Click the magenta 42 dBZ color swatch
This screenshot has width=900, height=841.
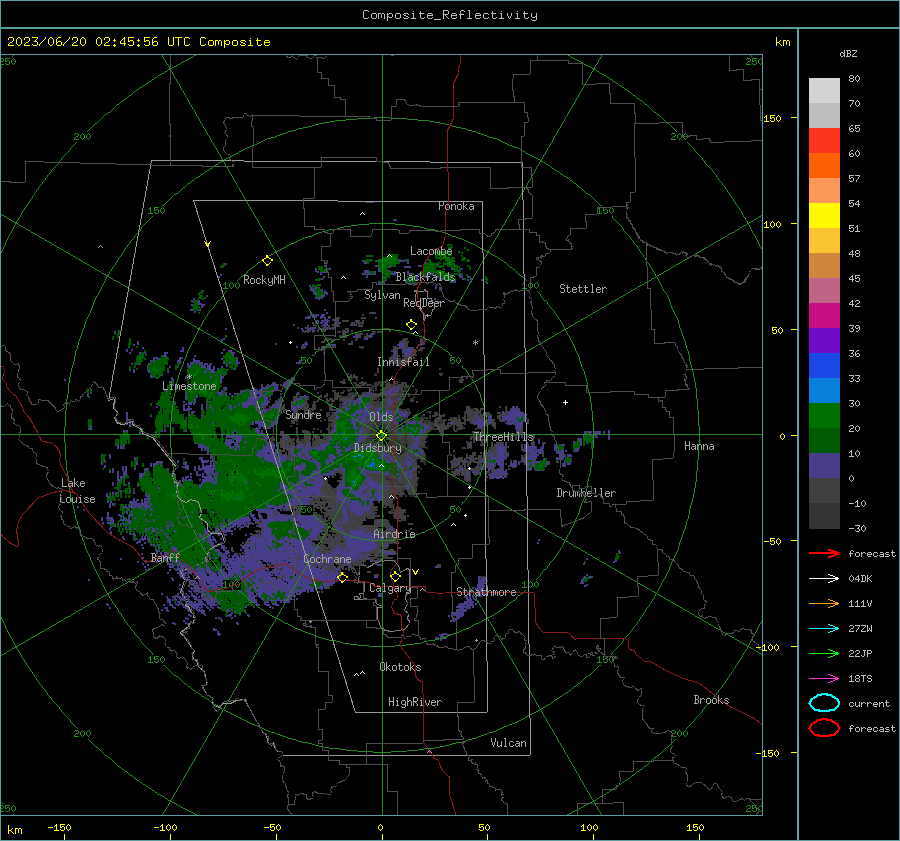(824, 316)
